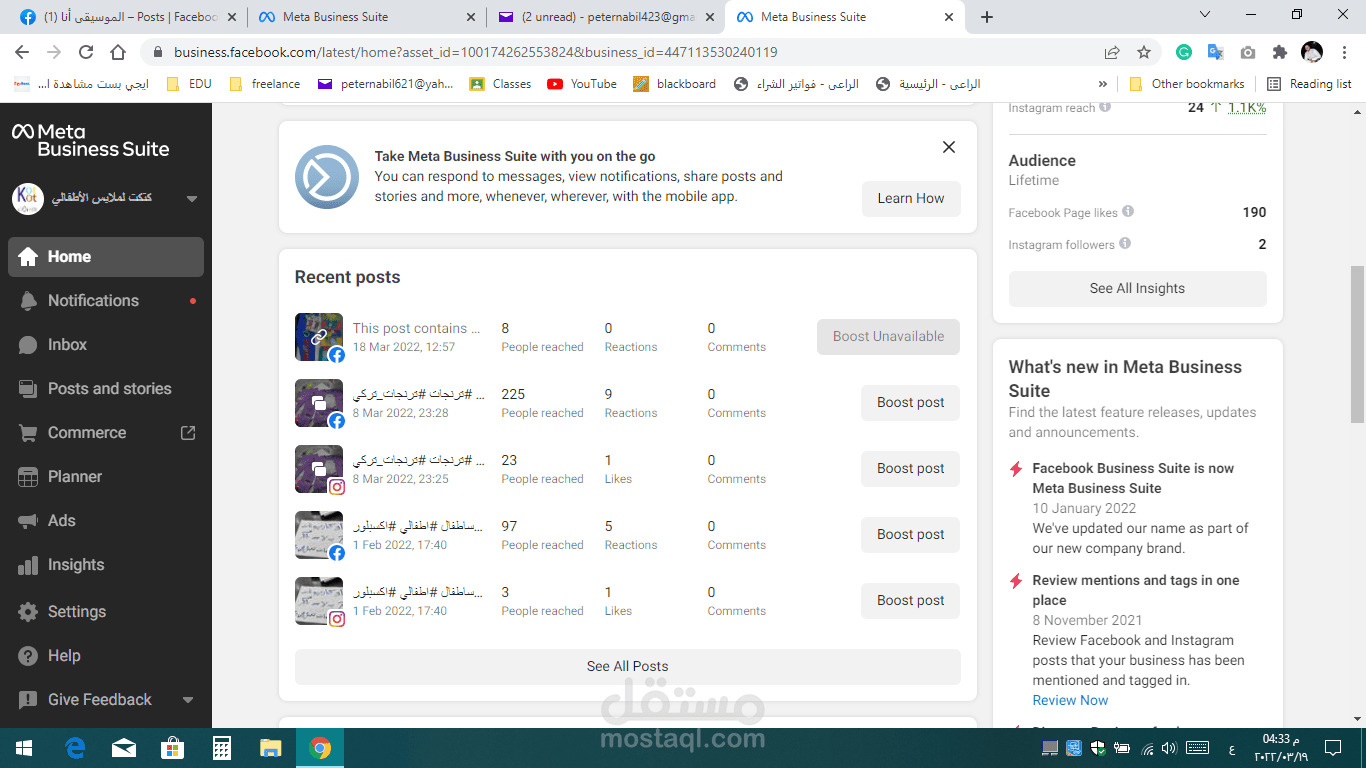Open the Commerce cart icon

click(x=28, y=433)
